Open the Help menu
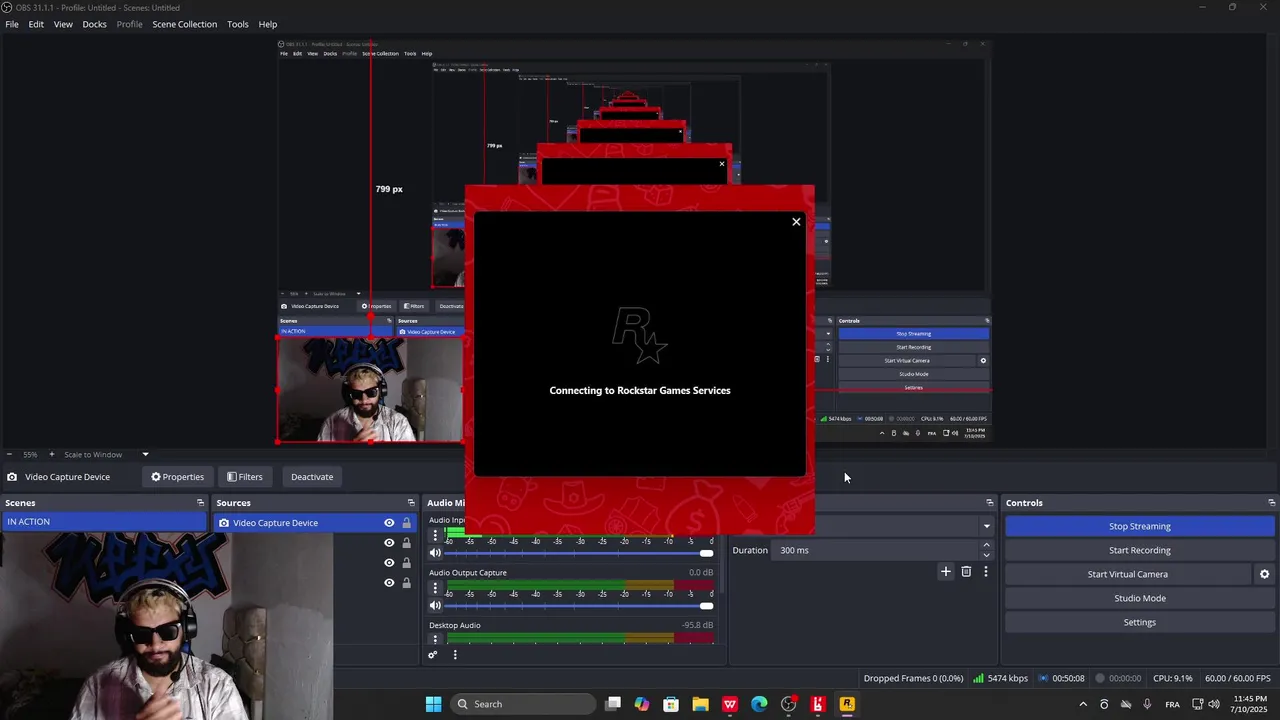 [x=268, y=24]
